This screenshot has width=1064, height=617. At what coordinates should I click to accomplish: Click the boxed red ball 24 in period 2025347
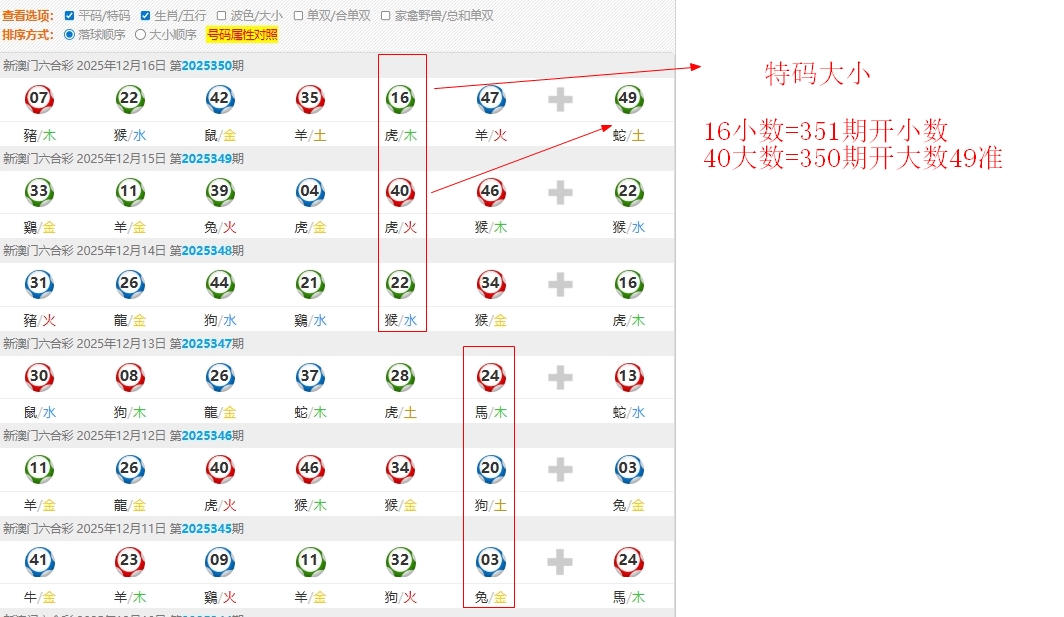[x=490, y=377]
